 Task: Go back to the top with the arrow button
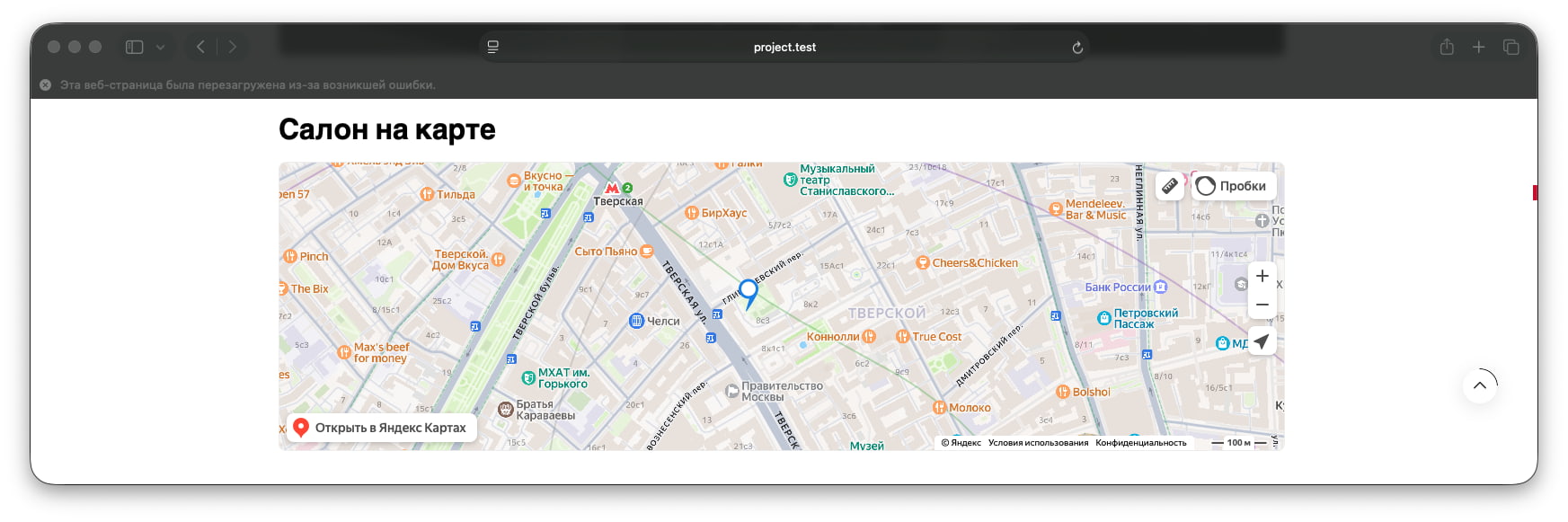click(x=1480, y=385)
